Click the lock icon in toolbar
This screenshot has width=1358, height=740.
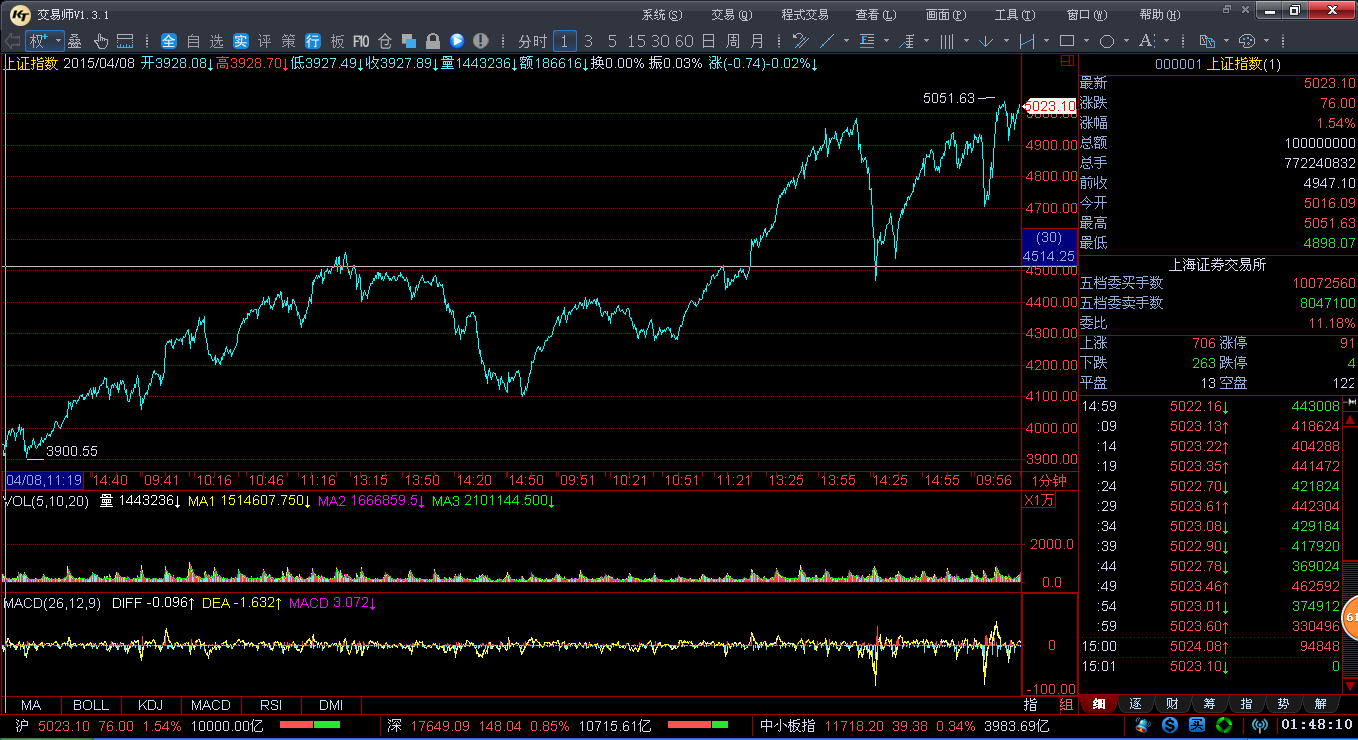coord(433,41)
